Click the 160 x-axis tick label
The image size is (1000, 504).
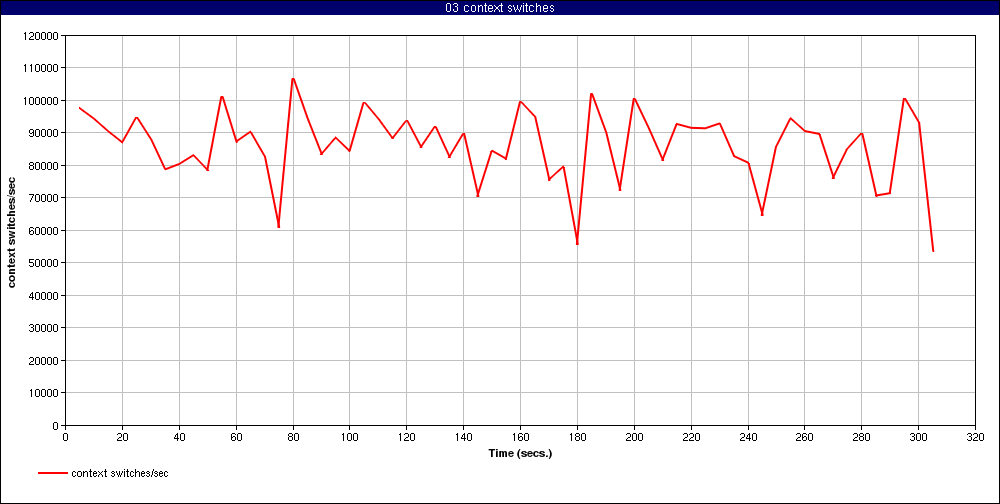pos(520,436)
